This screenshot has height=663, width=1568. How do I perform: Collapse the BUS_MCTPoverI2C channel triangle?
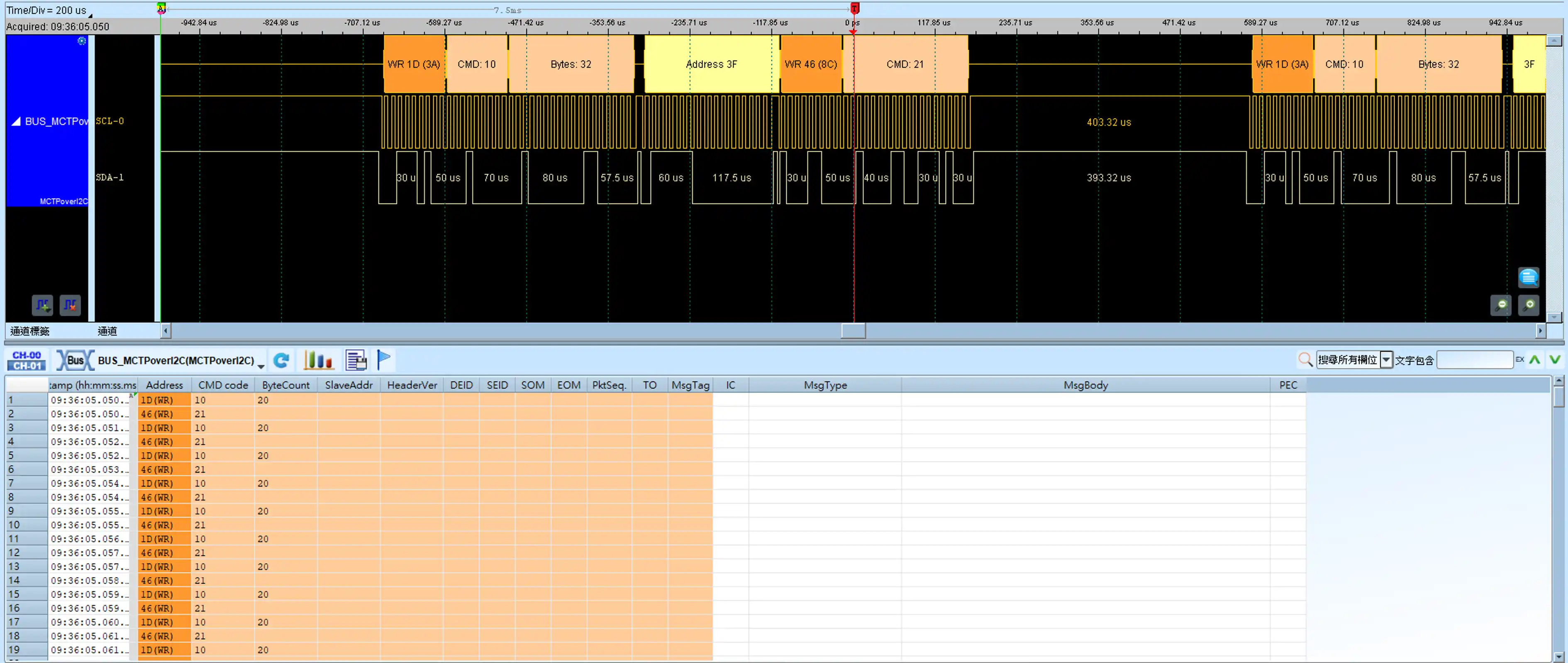pyautogui.click(x=16, y=121)
